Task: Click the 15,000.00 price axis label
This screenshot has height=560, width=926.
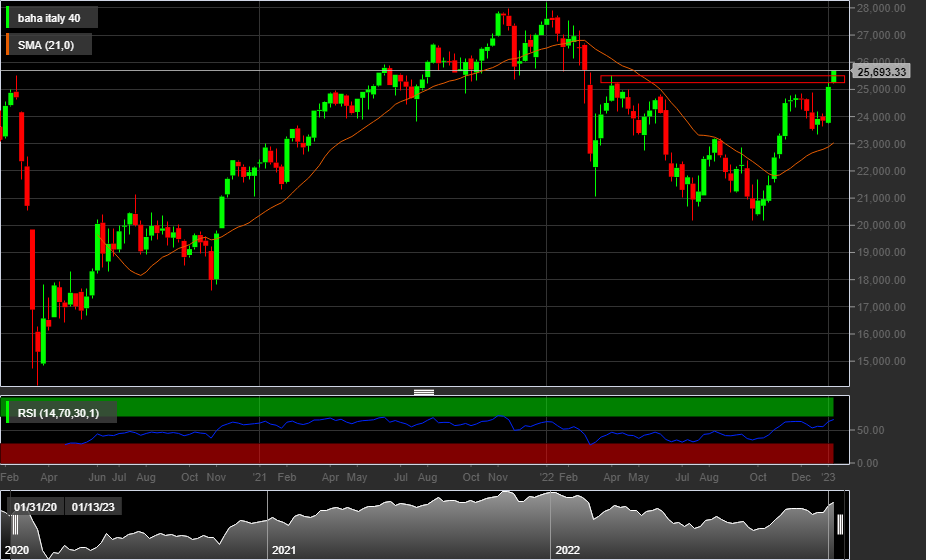Action: tap(881, 361)
